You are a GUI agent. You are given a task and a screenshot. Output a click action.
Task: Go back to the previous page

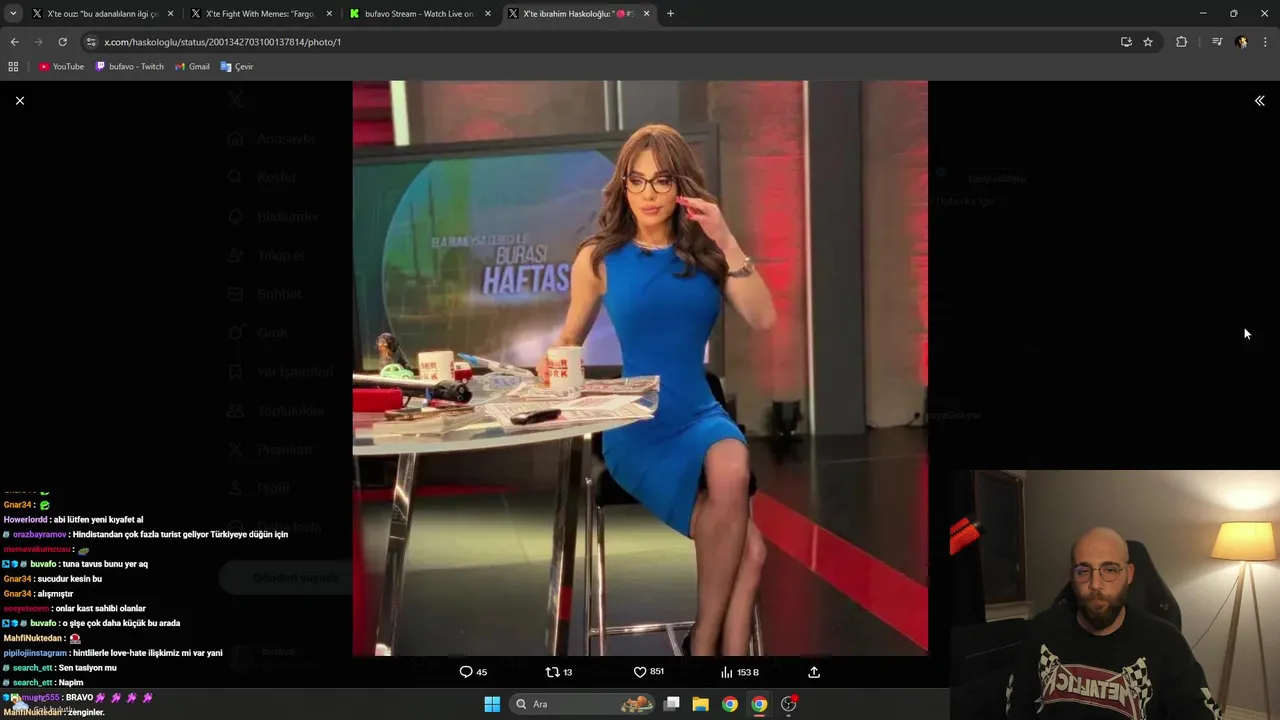pos(14,42)
